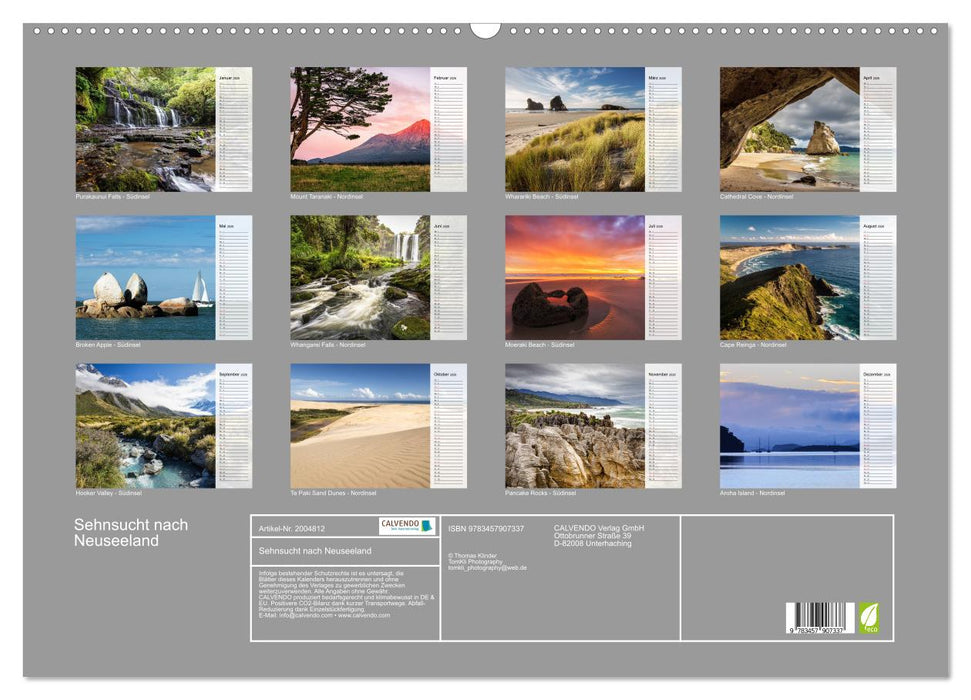Select the Mount Taranaki sunset photo

pyautogui.click(x=360, y=129)
